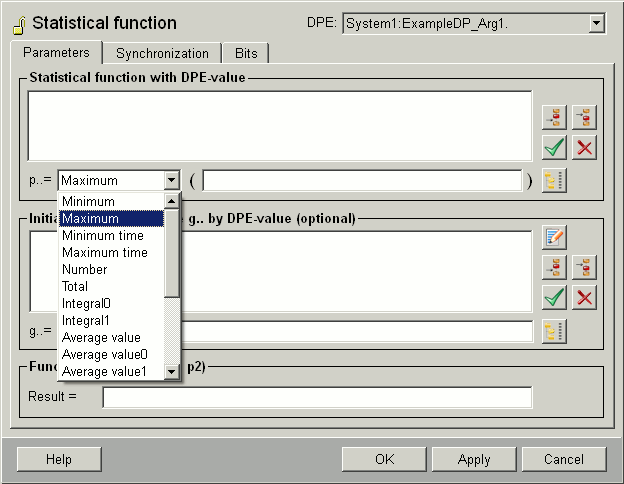Click the left insert-node icon beside the top text area

pyautogui.click(x=554, y=118)
